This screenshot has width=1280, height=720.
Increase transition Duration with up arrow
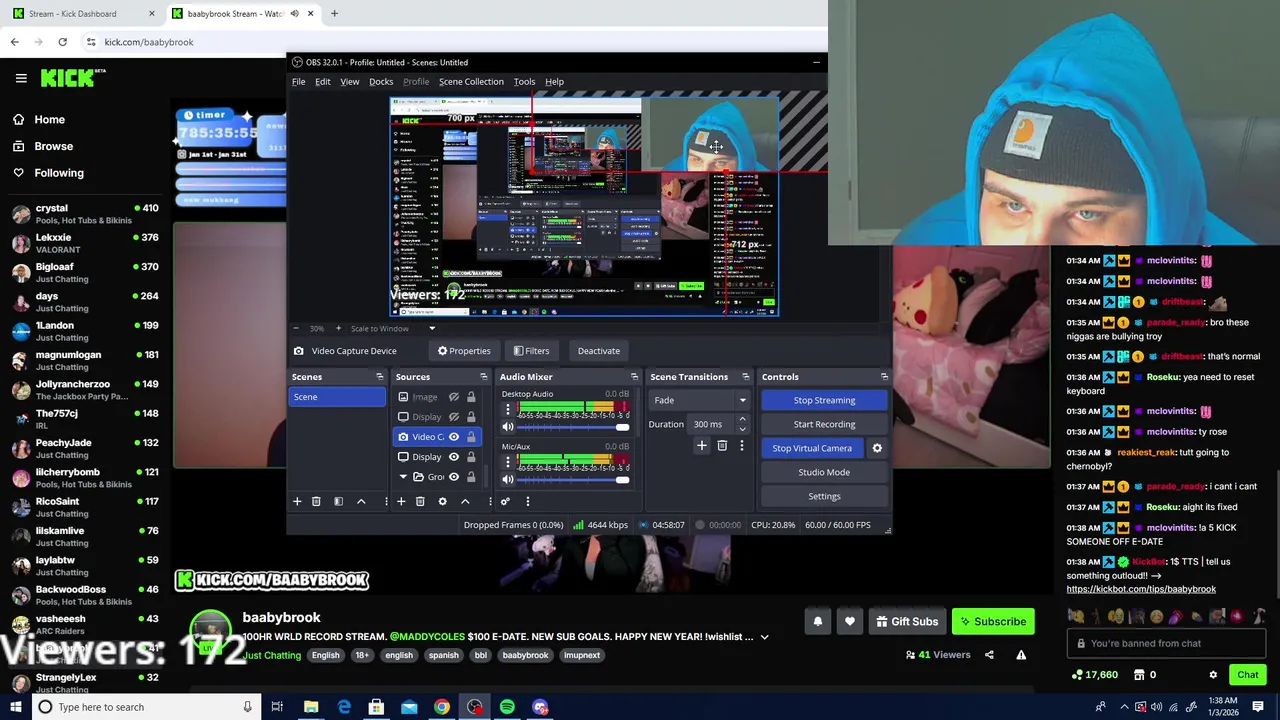(742, 420)
